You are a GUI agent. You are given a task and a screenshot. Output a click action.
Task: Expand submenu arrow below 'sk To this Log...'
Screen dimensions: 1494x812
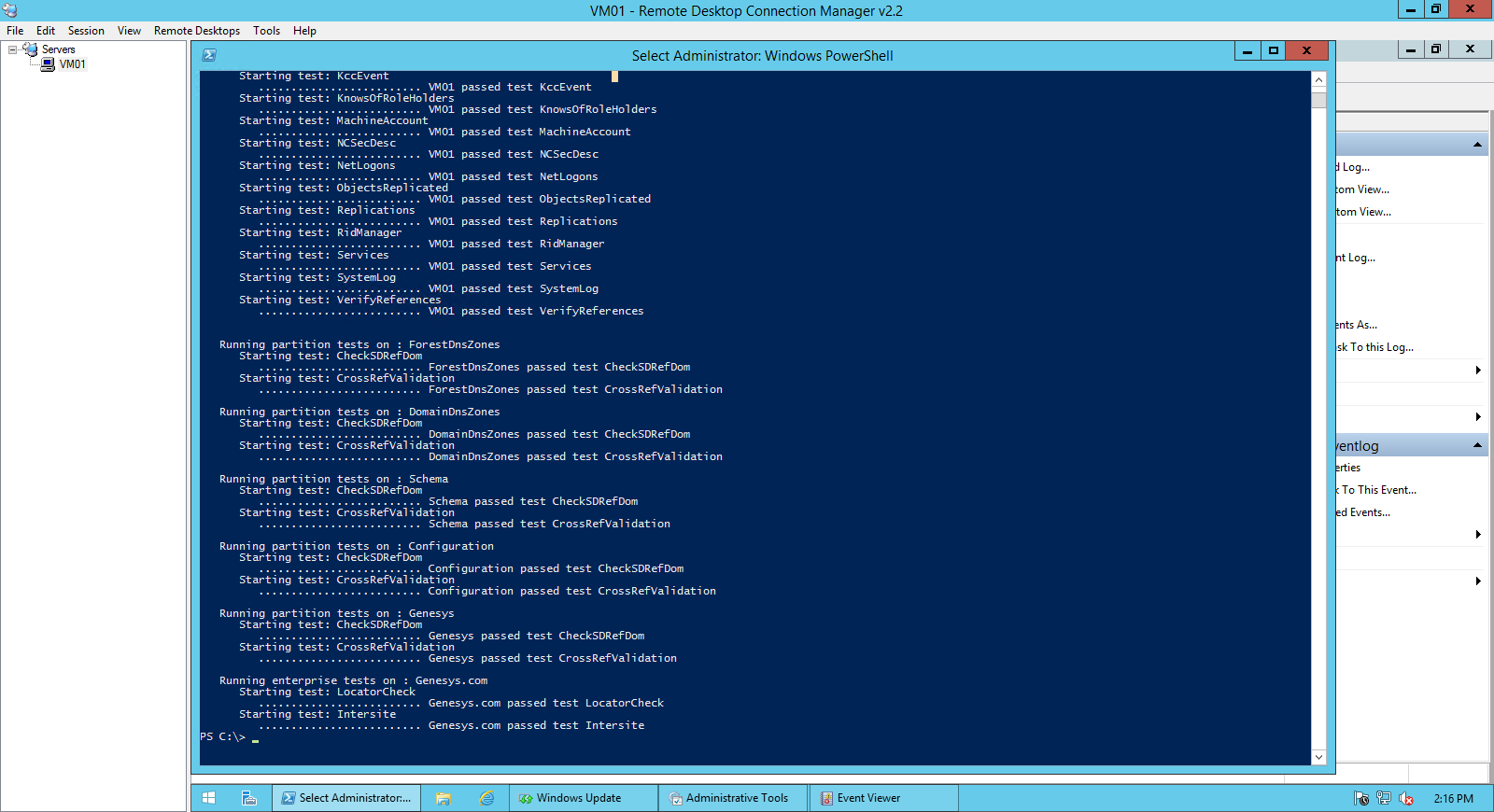click(1478, 371)
